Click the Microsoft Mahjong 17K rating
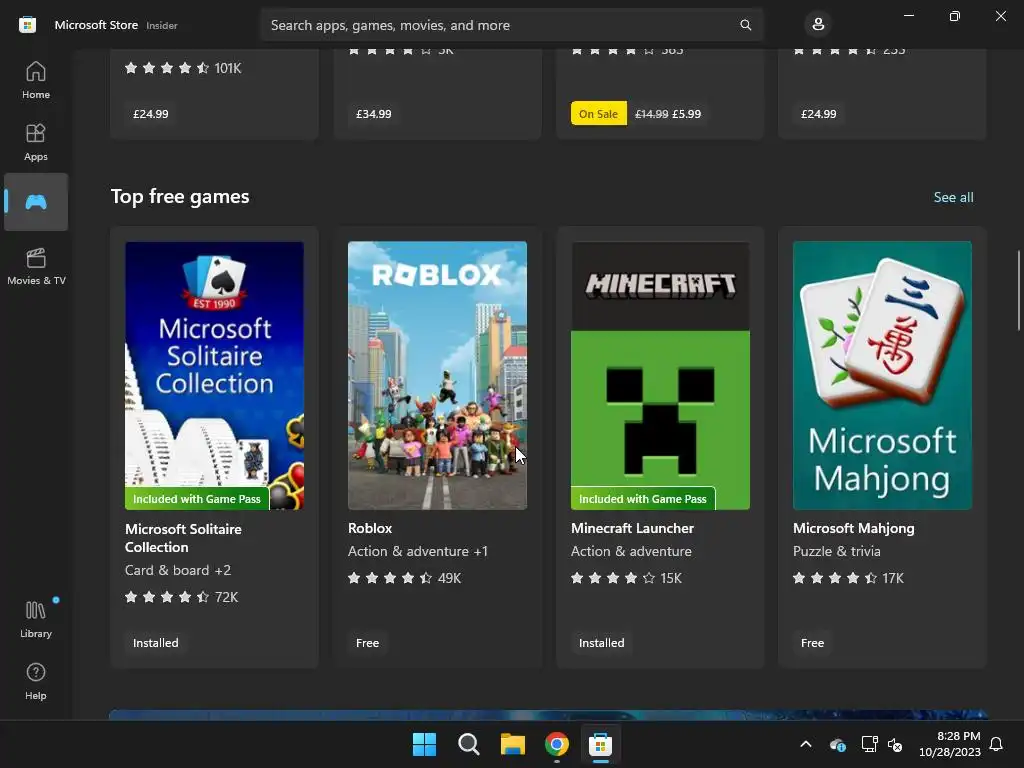 pyautogui.click(x=848, y=578)
